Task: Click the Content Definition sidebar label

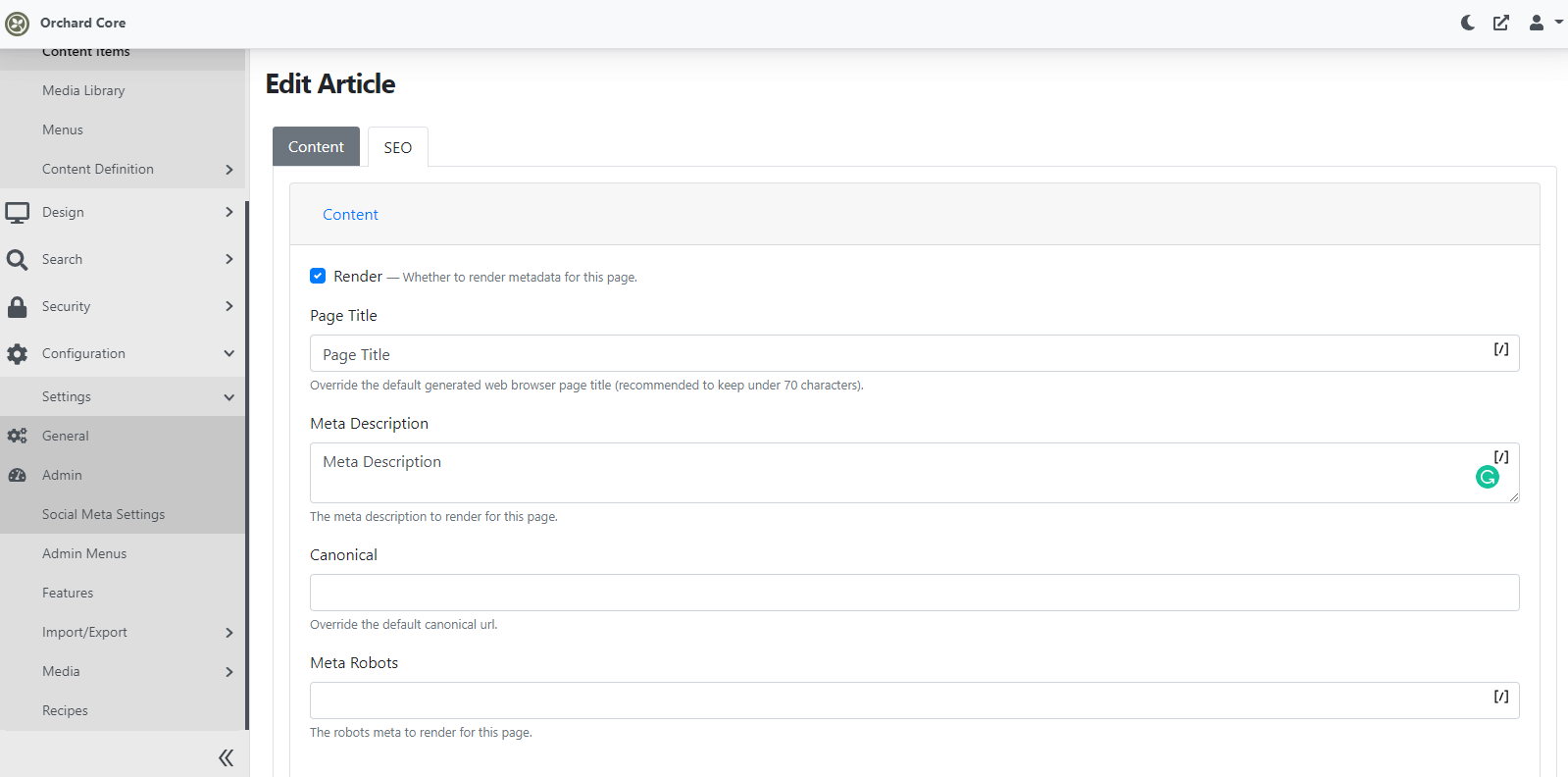Action: tap(98, 169)
